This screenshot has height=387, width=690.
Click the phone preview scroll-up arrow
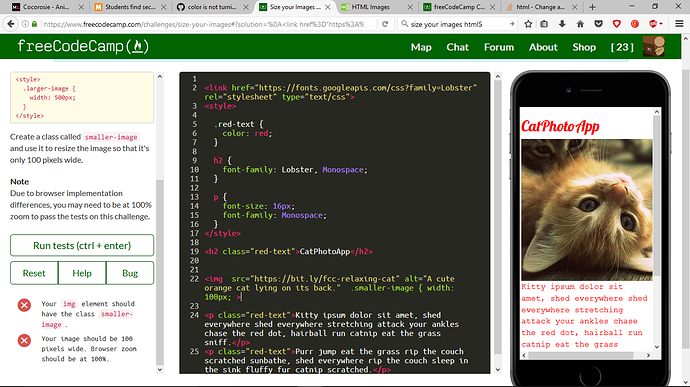click(x=657, y=112)
